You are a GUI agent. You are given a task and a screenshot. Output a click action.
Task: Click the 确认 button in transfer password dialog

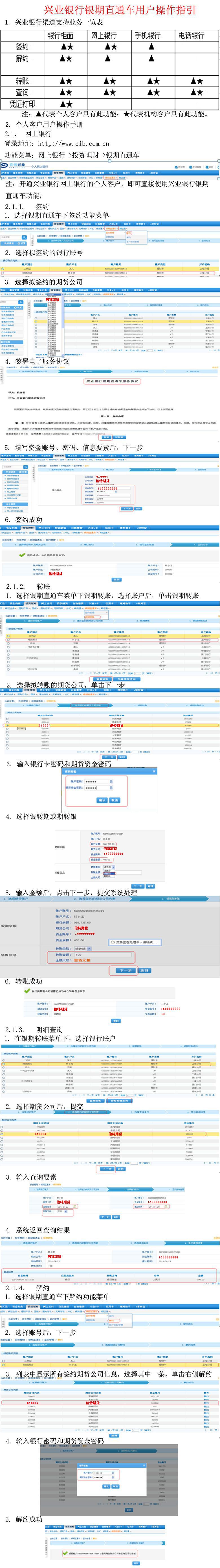pyautogui.click(x=102, y=800)
